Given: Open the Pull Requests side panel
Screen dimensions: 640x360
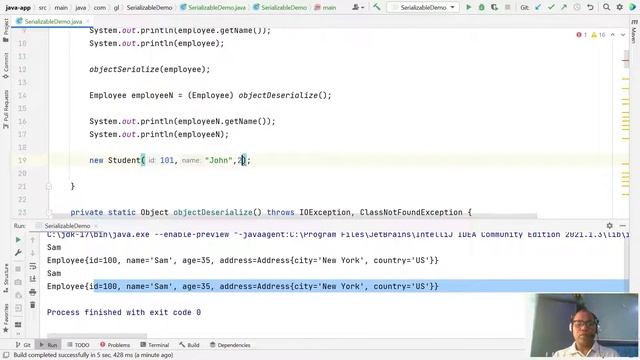Looking at the screenshot, I should 6,109.
